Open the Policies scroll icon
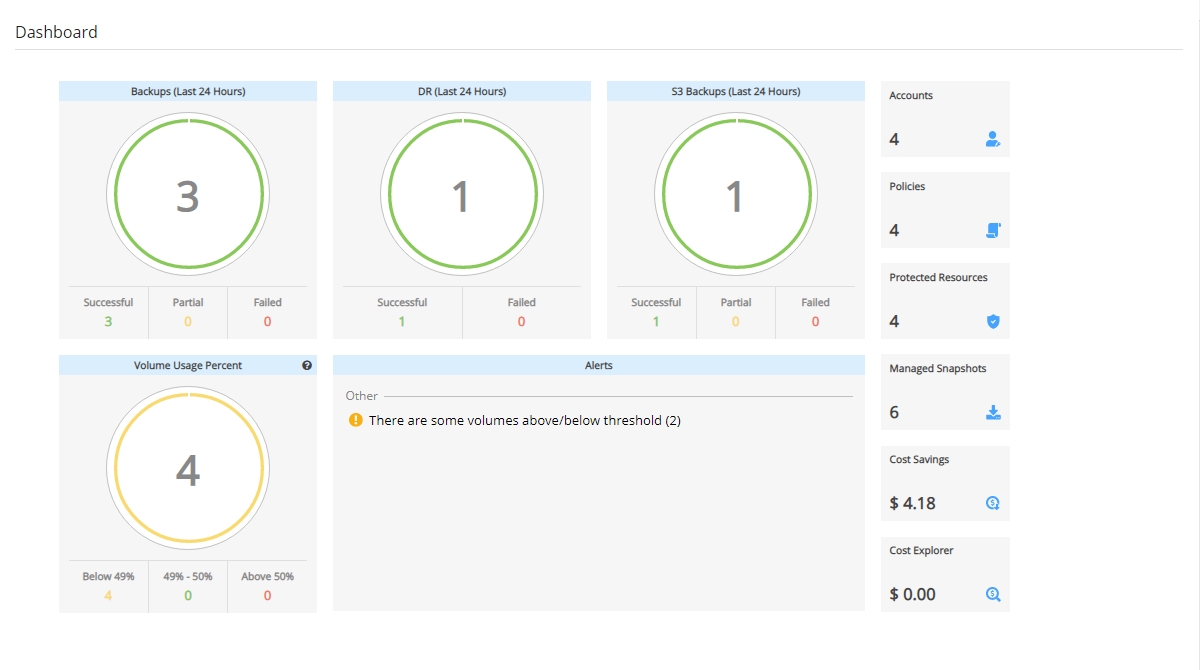Screen dimensions: 1200x670 (993, 231)
